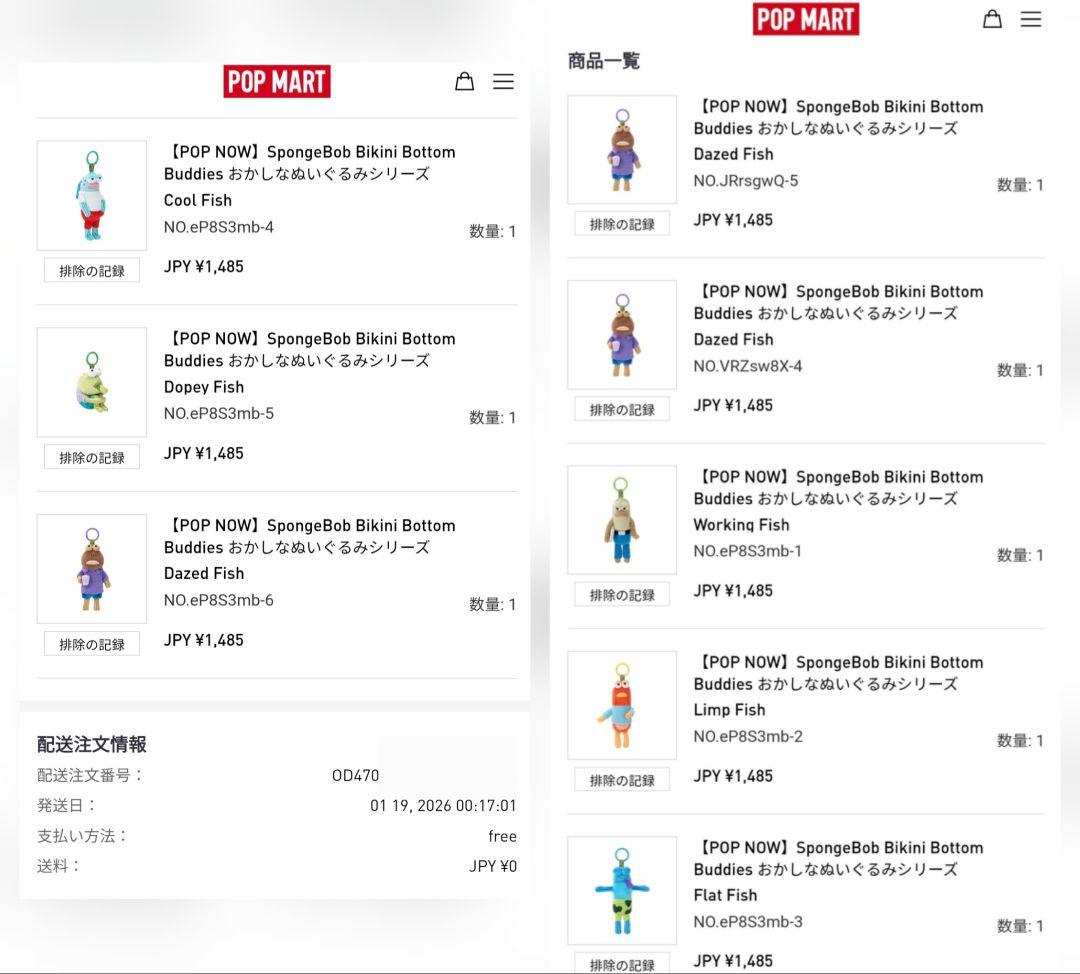Click 排除の記録 button under Working Fish
Screen dimensions: 1080x974
click(622, 594)
